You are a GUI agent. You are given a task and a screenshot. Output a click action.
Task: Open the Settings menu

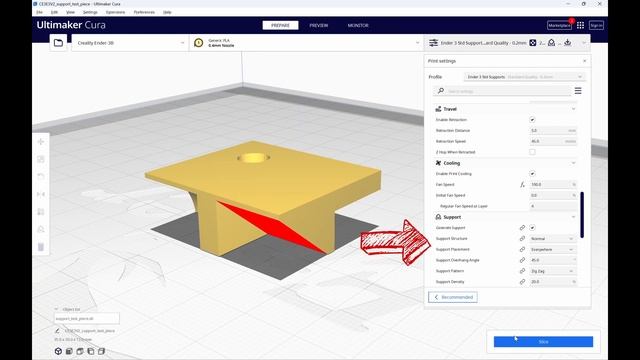[90, 12]
